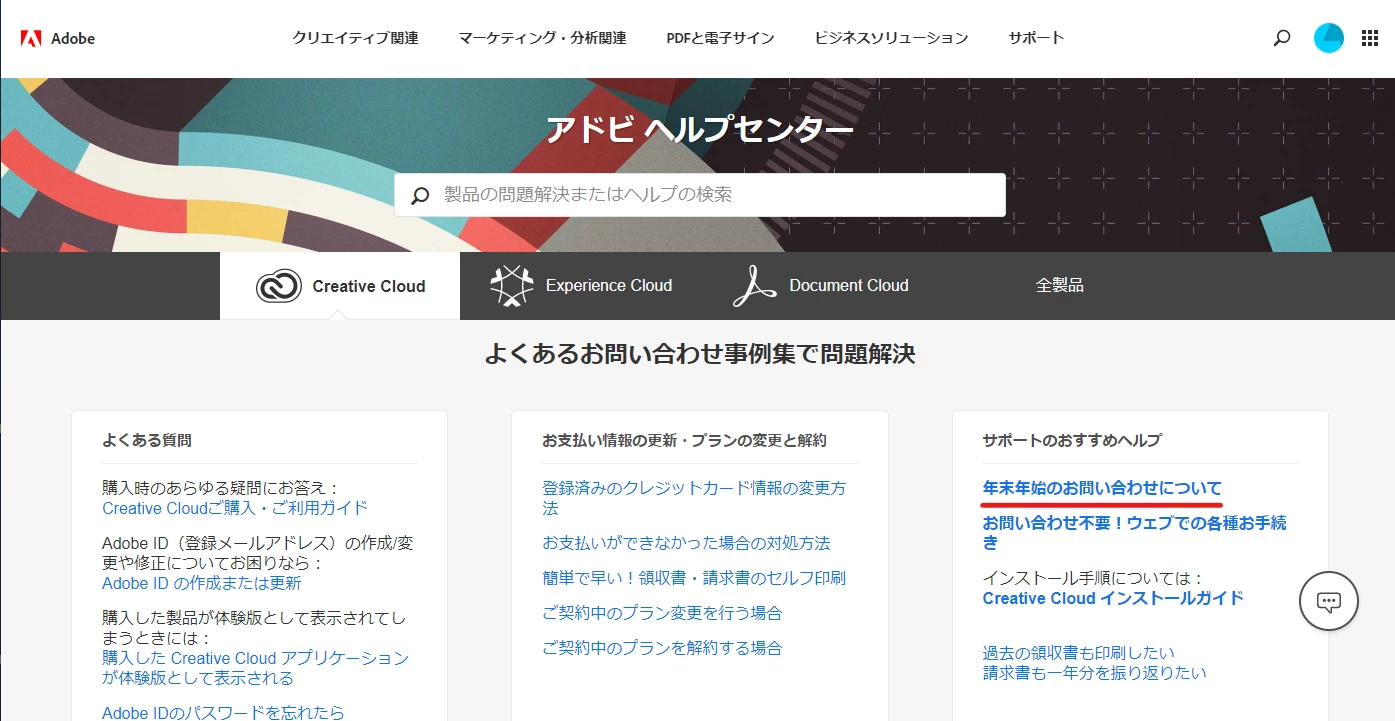The width and height of the screenshot is (1395, 721).
Task: Click インストール手順については text
Action: [1092, 578]
